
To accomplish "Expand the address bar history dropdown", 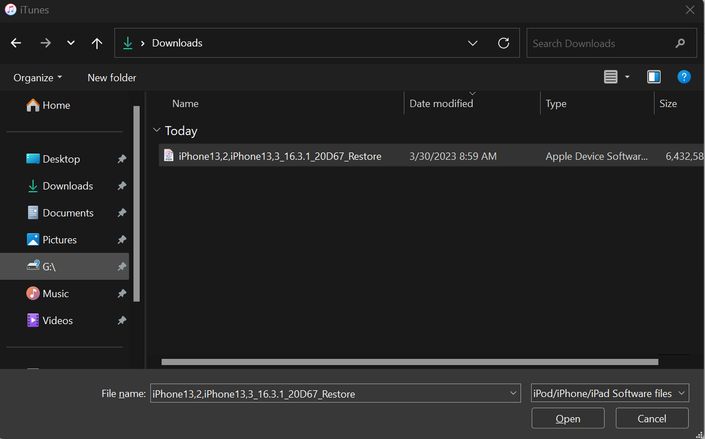I will coord(473,43).
